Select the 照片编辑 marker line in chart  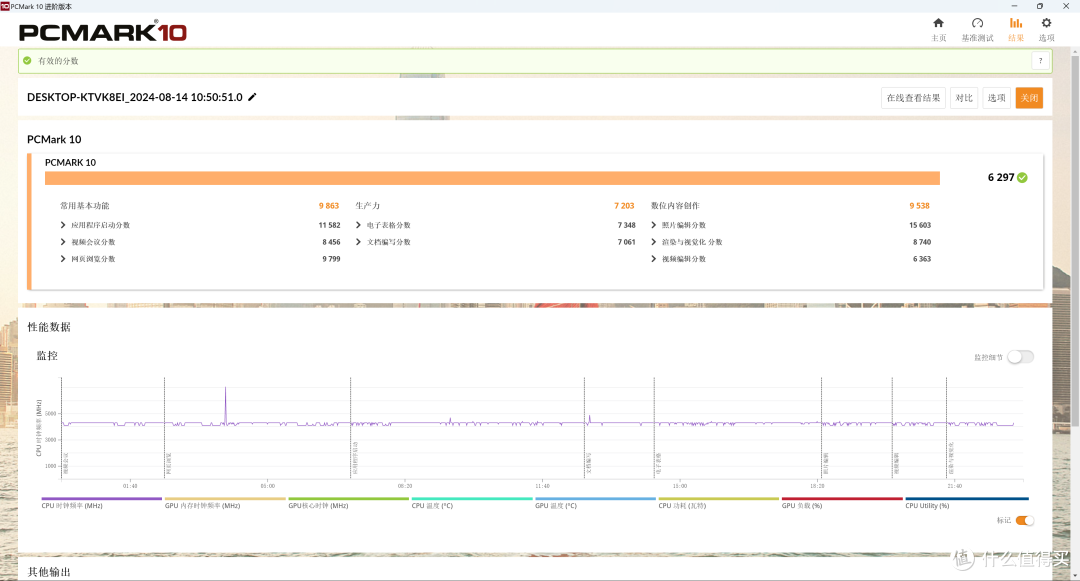point(822,427)
